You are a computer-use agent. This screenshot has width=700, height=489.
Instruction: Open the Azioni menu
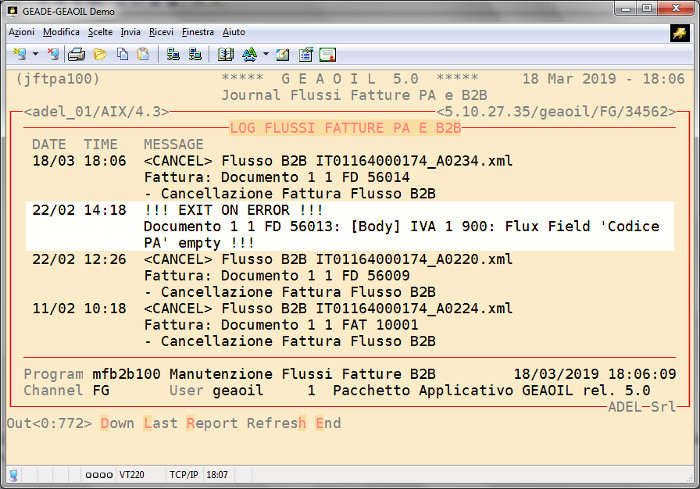[21, 32]
